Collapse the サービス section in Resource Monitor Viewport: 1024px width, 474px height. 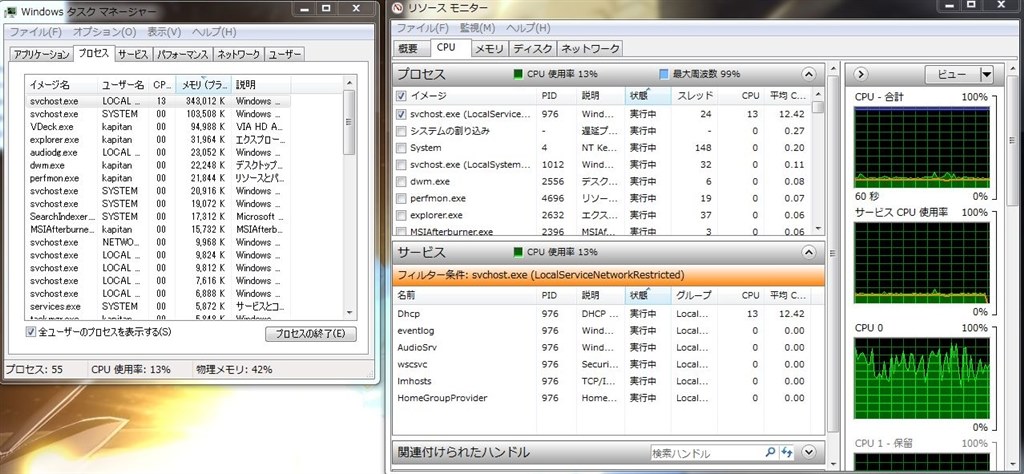click(808, 252)
